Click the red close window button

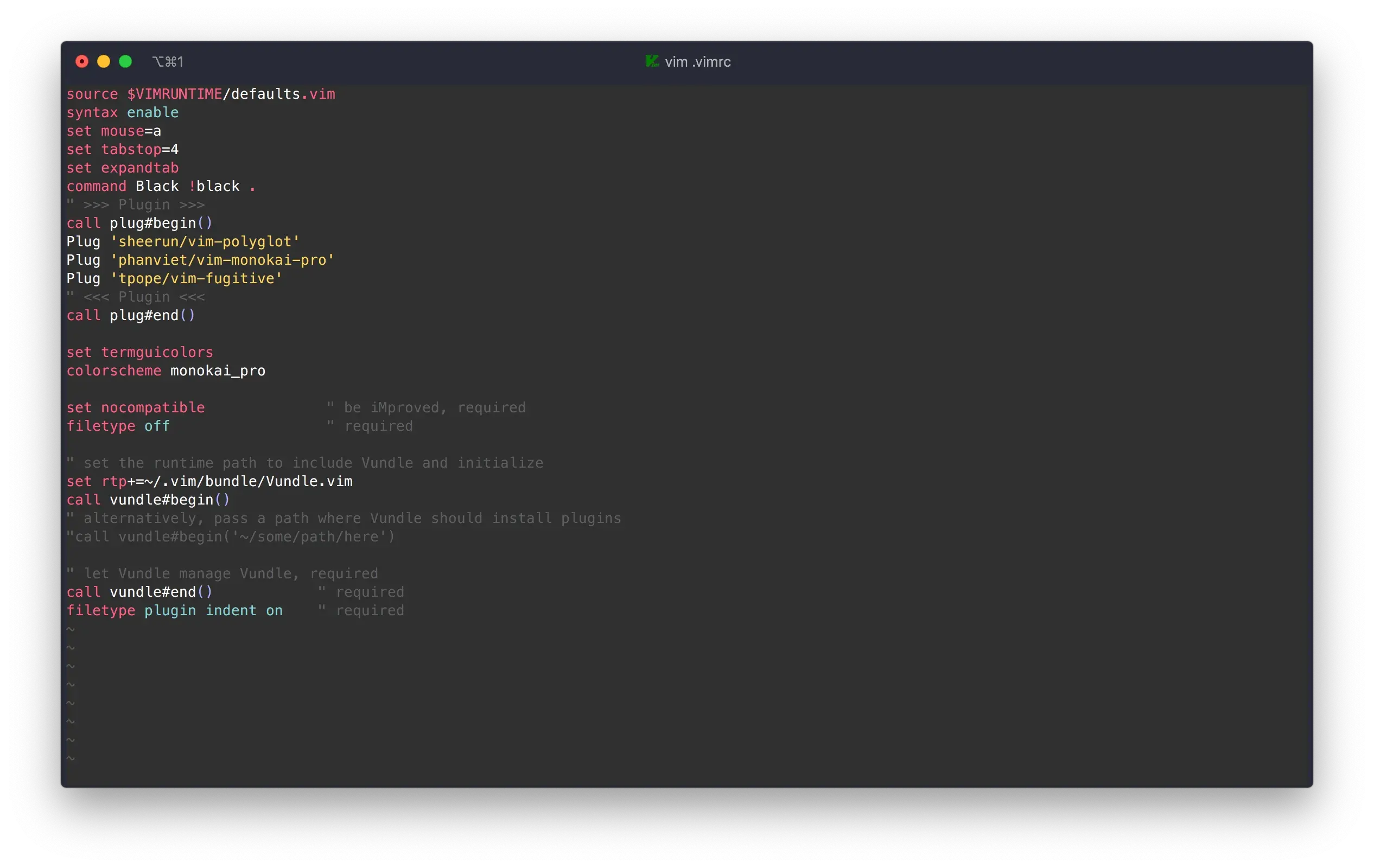pos(81,62)
